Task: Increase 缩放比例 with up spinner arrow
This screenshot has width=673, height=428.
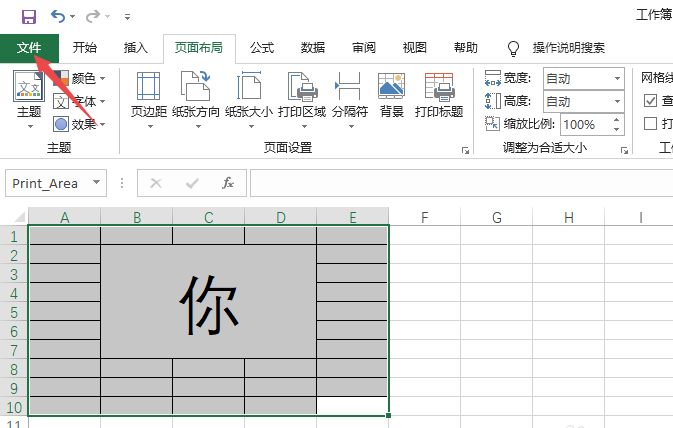Action: 616,120
